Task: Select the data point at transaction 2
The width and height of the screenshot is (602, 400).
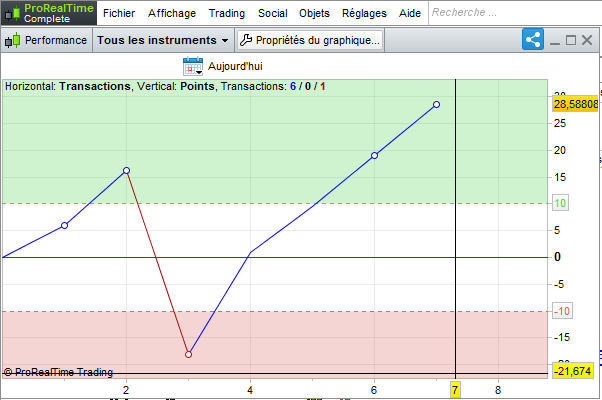Action: tap(126, 170)
